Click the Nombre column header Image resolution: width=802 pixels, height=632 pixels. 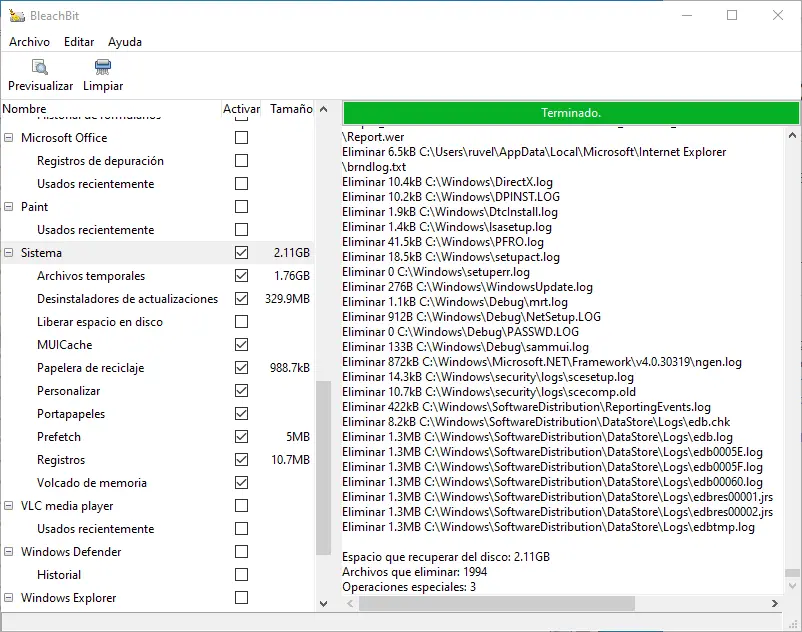click(x=110, y=109)
